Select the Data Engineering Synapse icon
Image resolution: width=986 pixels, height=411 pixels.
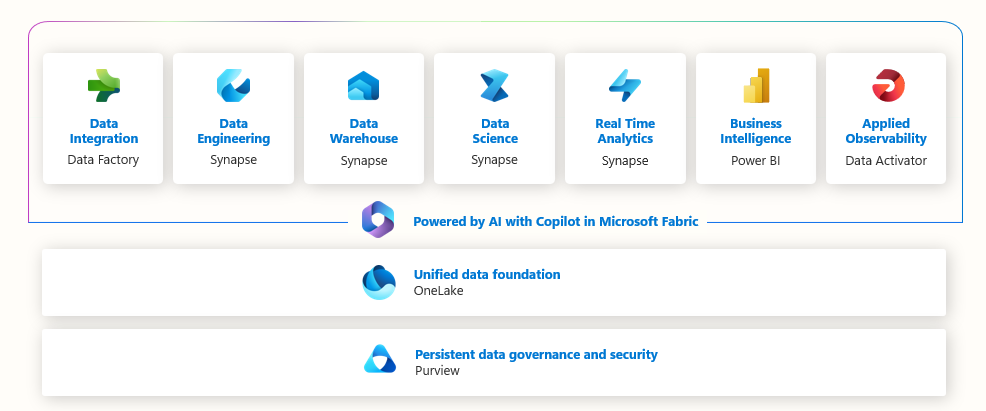pyautogui.click(x=233, y=85)
